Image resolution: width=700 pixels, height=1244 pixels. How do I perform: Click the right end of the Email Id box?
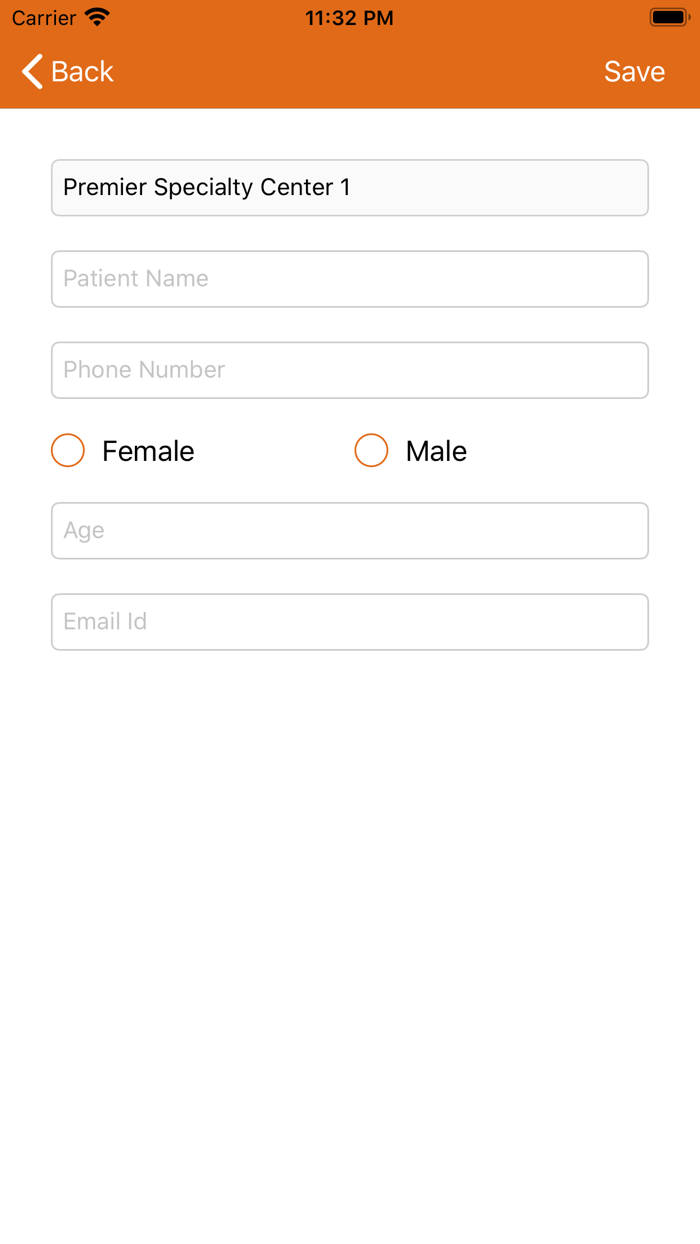click(620, 622)
